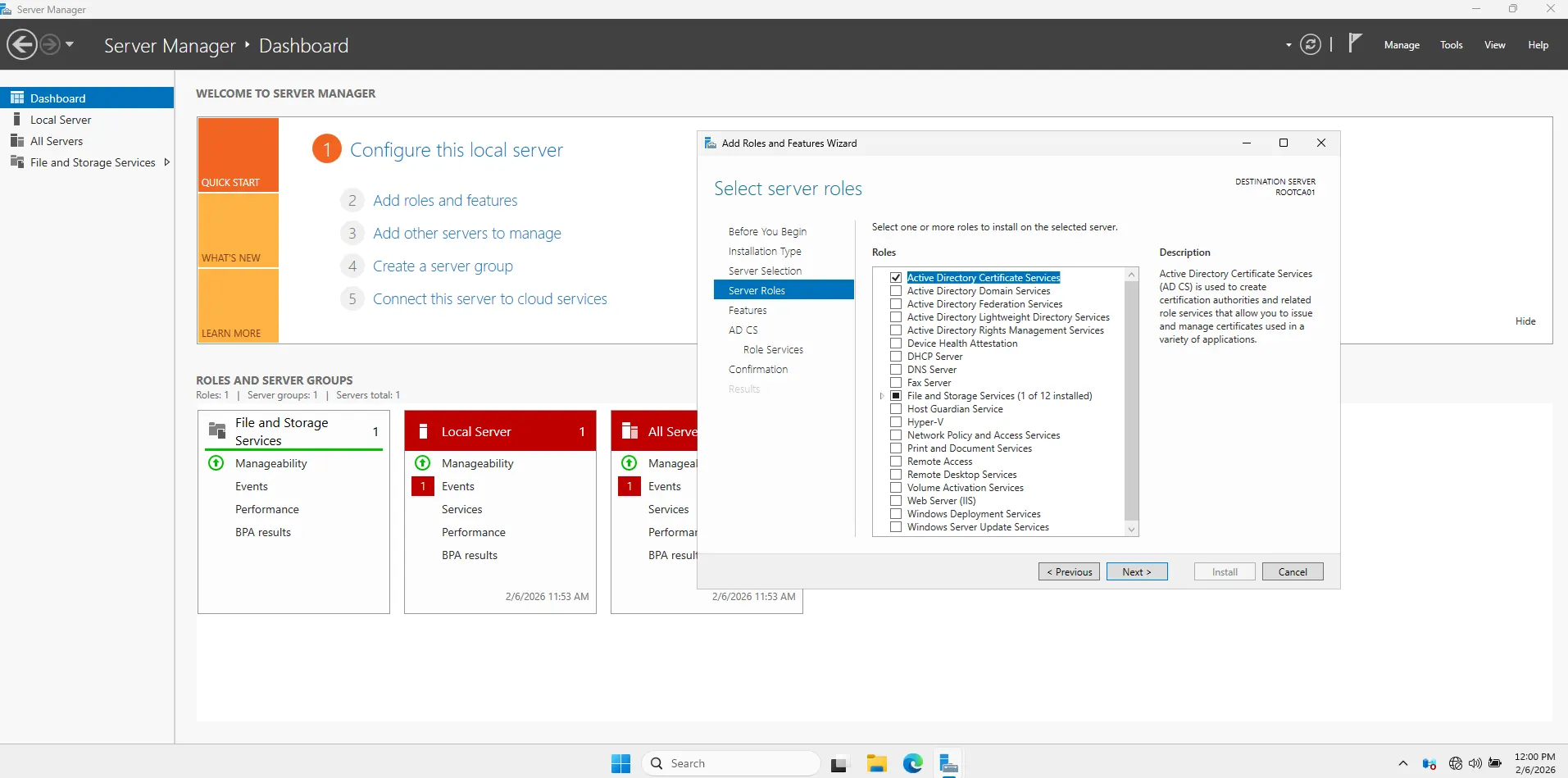This screenshot has height=778, width=1568.
Task: Go to the Before You Begin wizard step
Action: [767, 232]
